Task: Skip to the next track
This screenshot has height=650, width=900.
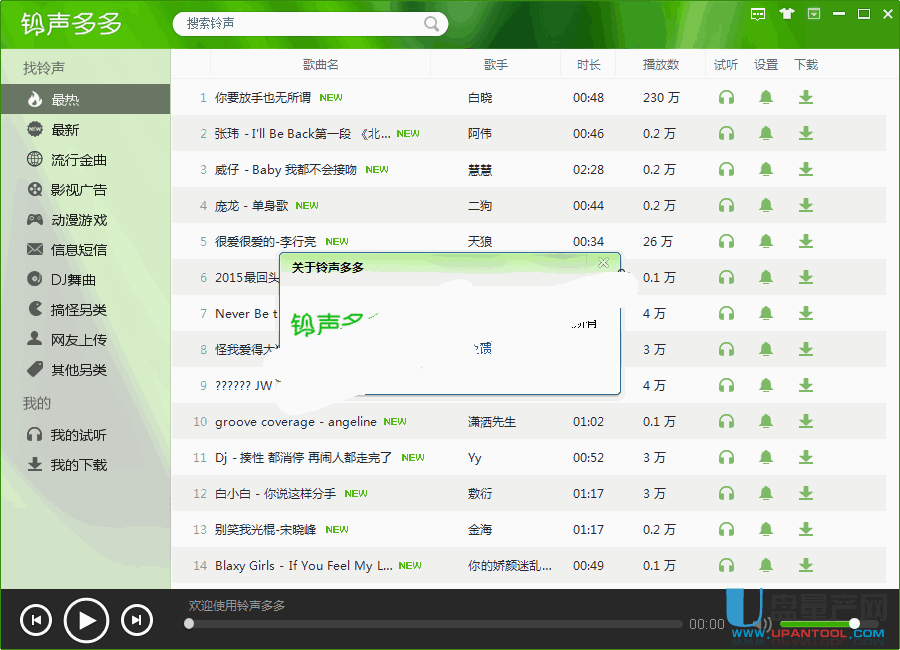Action: click(x=136, y=621)
